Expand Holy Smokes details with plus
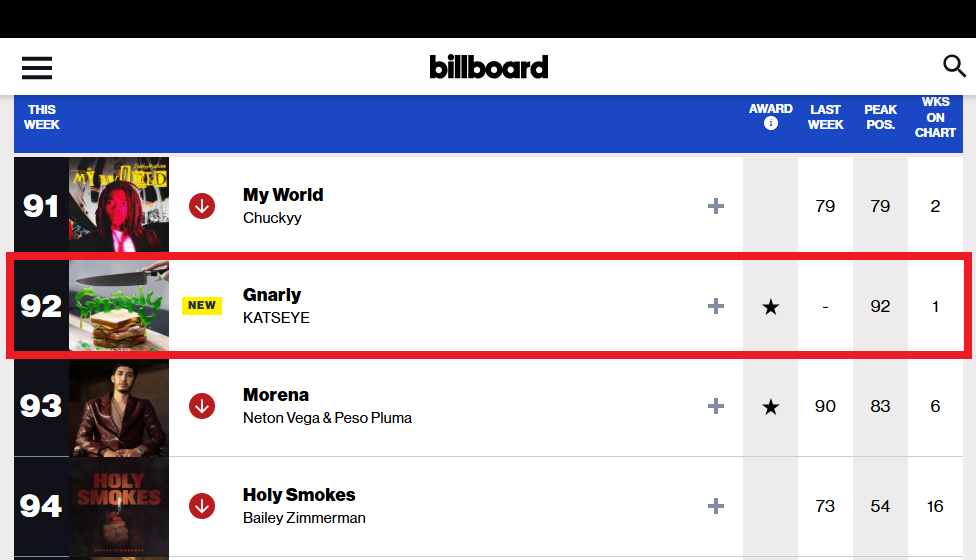 point(716,506)
